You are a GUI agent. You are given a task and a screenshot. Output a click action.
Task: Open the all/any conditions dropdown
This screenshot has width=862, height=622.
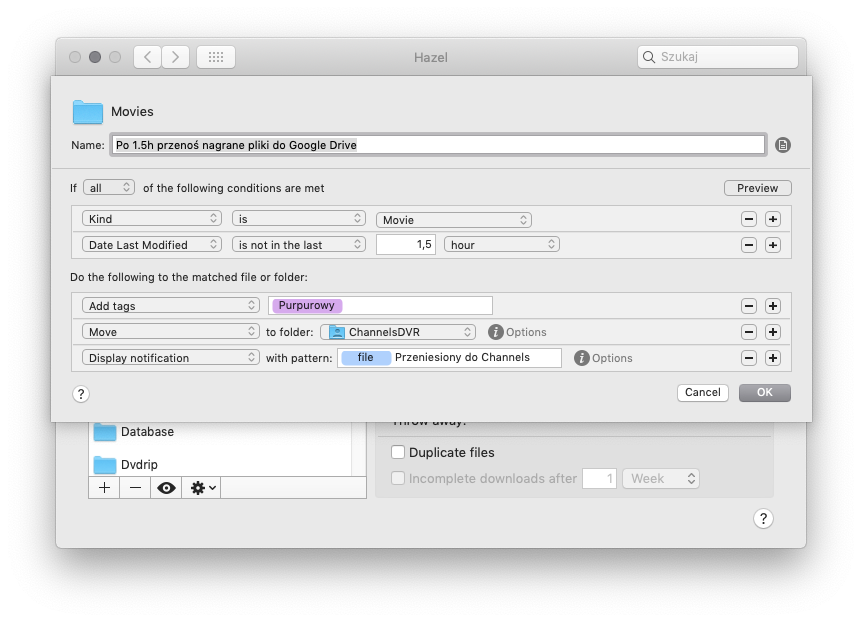(109, 188)
